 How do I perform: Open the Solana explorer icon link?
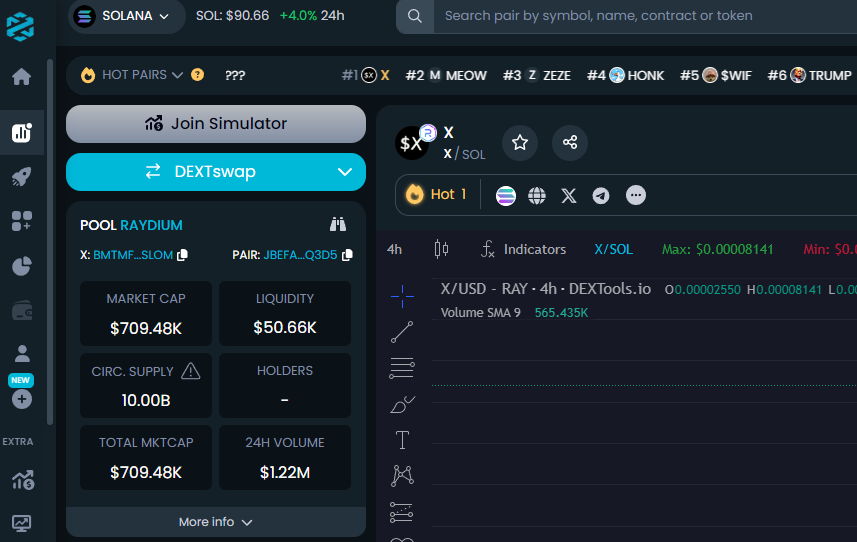tap(506, 195)
